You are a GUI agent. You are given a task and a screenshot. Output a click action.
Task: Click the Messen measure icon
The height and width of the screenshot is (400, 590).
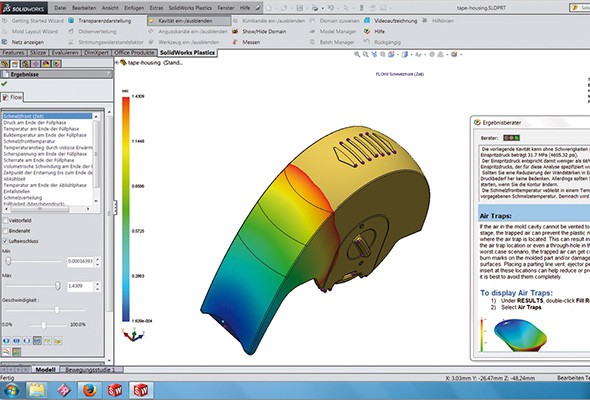coord(235,42)
